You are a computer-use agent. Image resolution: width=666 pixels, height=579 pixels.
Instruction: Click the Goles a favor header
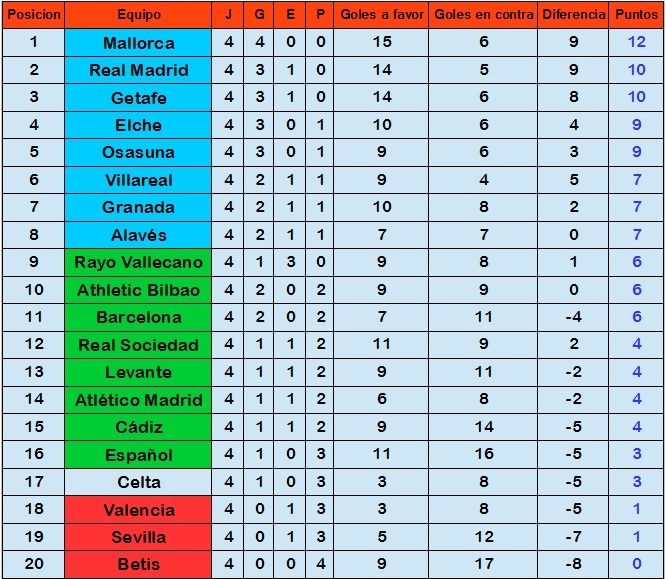tap(381, 15)
